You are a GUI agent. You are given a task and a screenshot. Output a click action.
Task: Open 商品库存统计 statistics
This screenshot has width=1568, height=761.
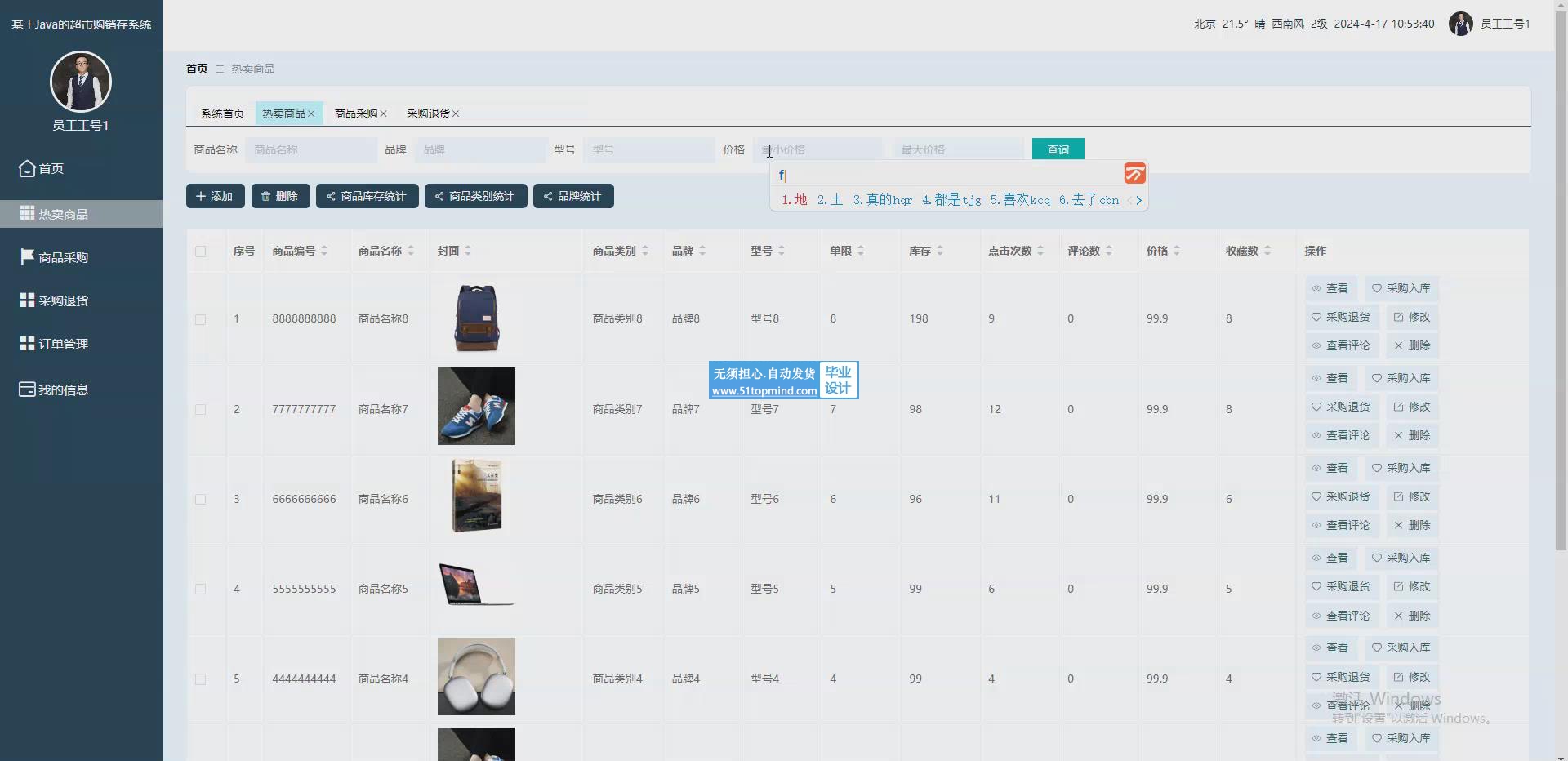click(367, 196)
